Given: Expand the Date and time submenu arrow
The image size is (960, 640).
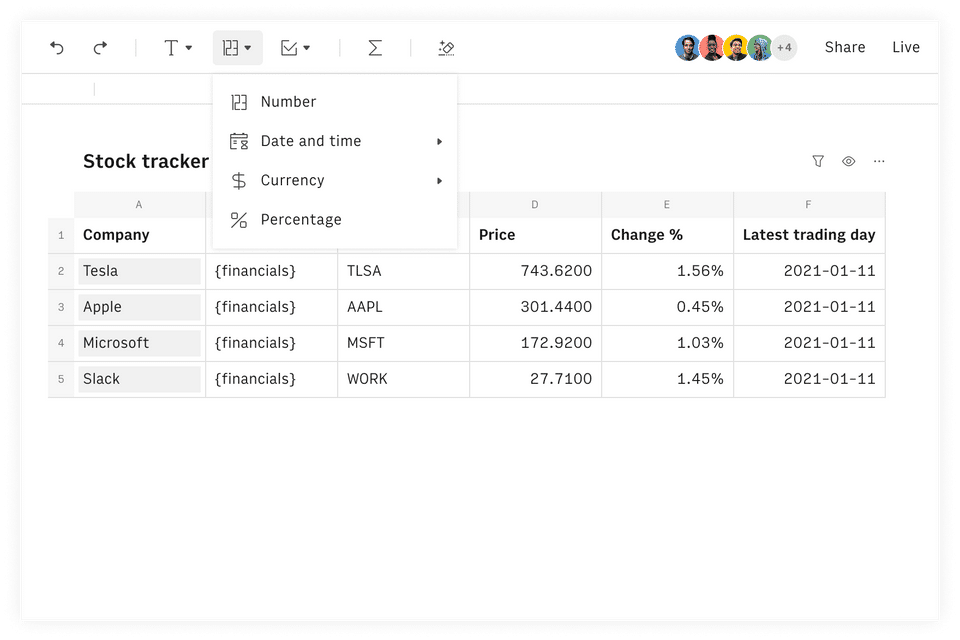Looking at the screenshot, I should click(x=439, y=141).
